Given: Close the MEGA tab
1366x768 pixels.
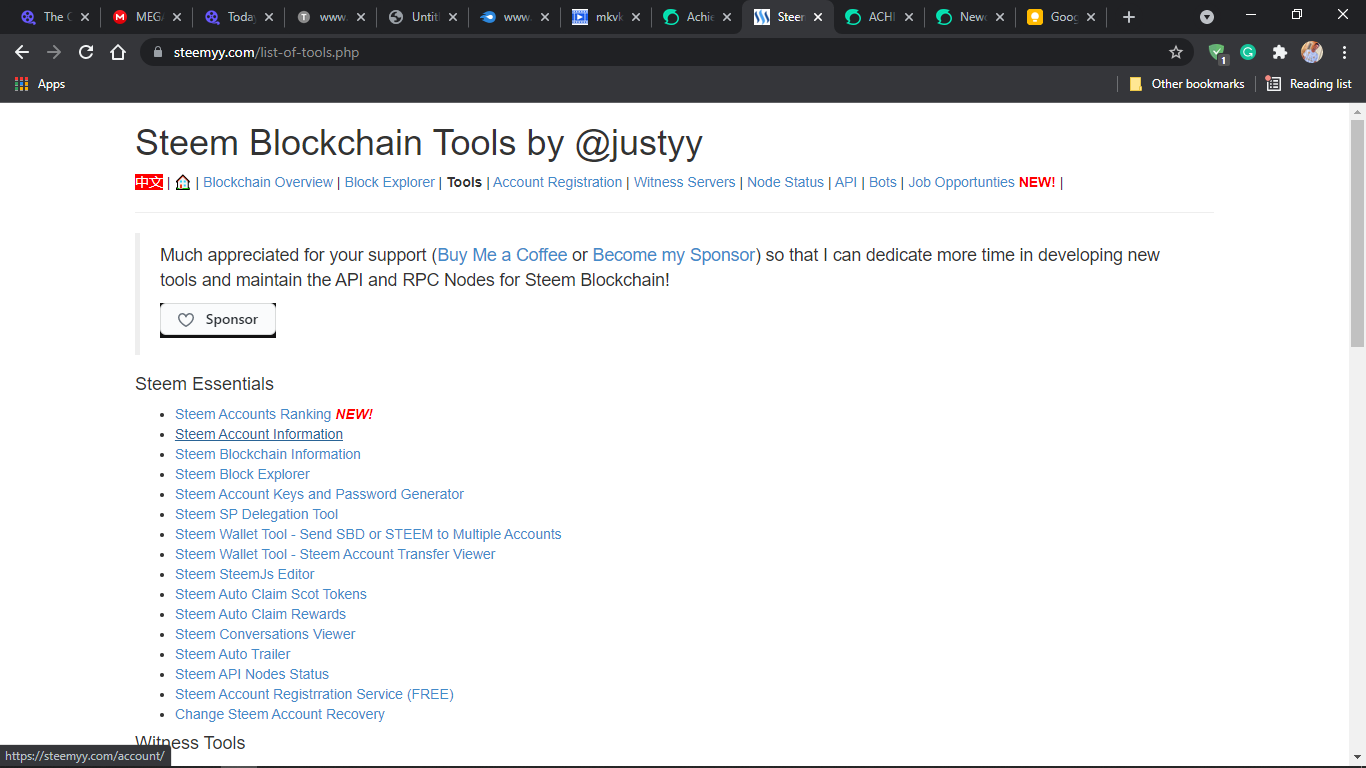Looking at the screenshot, I should [177, 17].
